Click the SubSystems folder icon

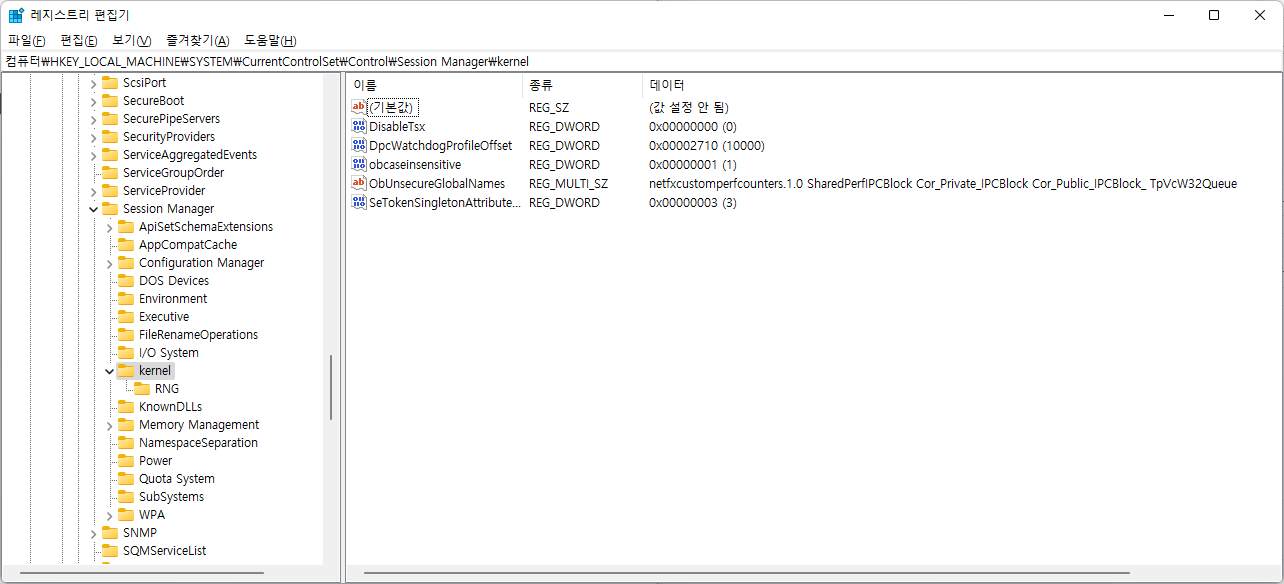(x=125, y=497)
